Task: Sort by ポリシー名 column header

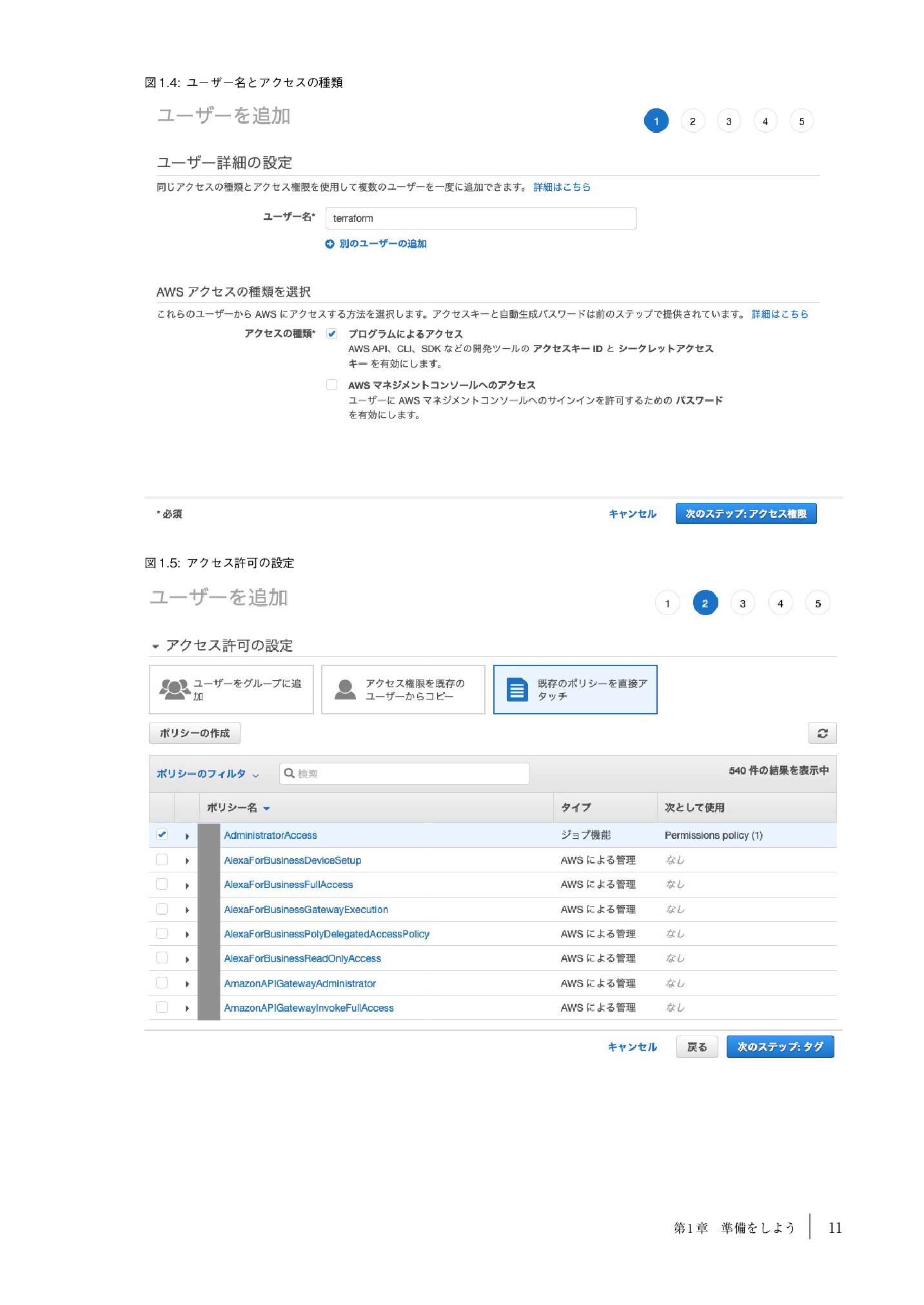Action: point(238,808)
